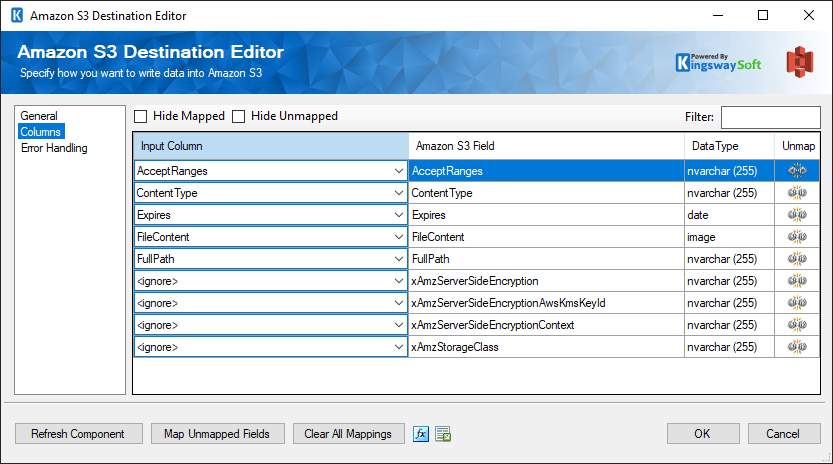Select the ContentType Amazon S3 field cell

pyautogui.click(x=546, y=193)
